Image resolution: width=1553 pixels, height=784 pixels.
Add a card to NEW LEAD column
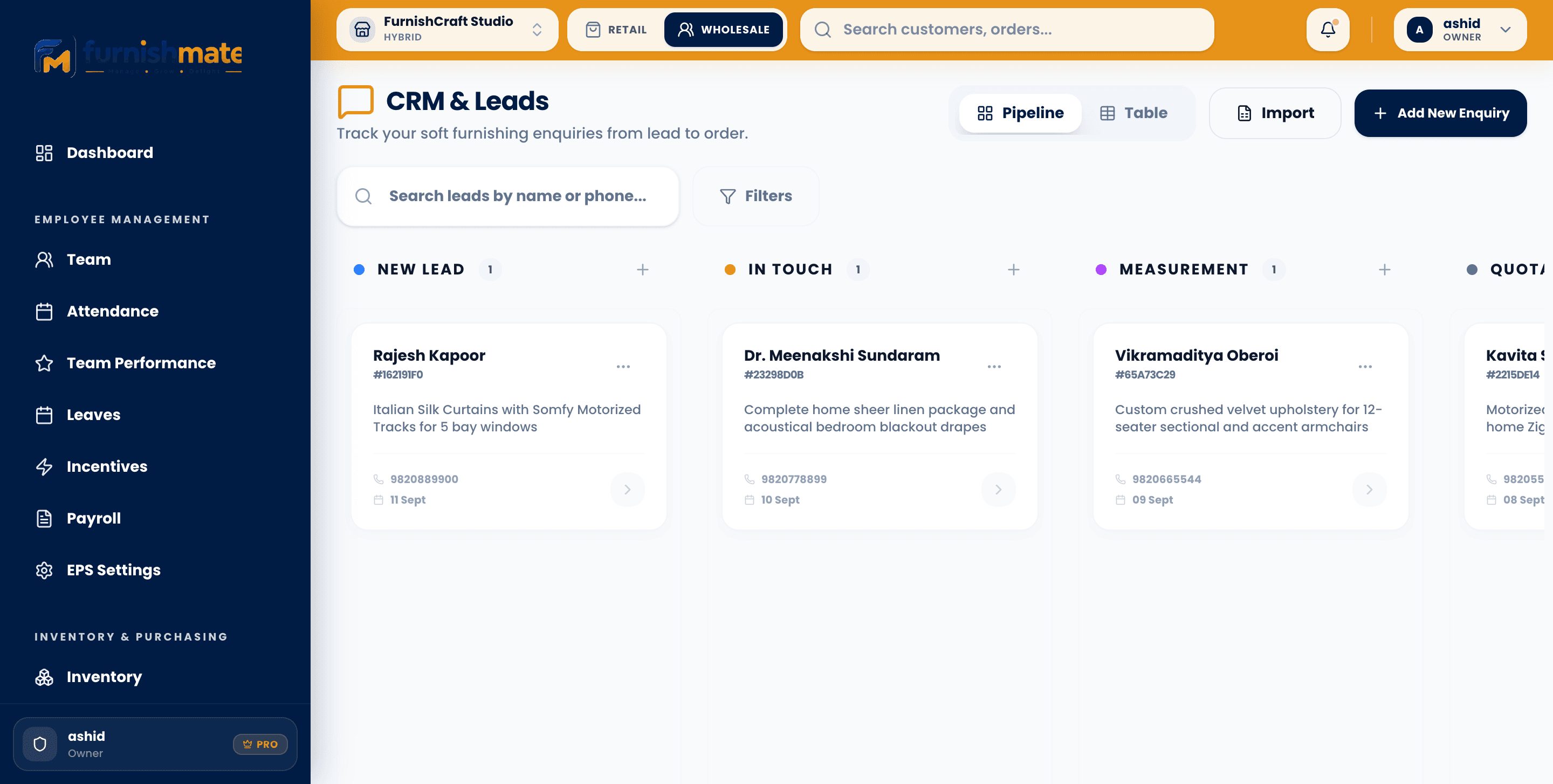(643, 270)
